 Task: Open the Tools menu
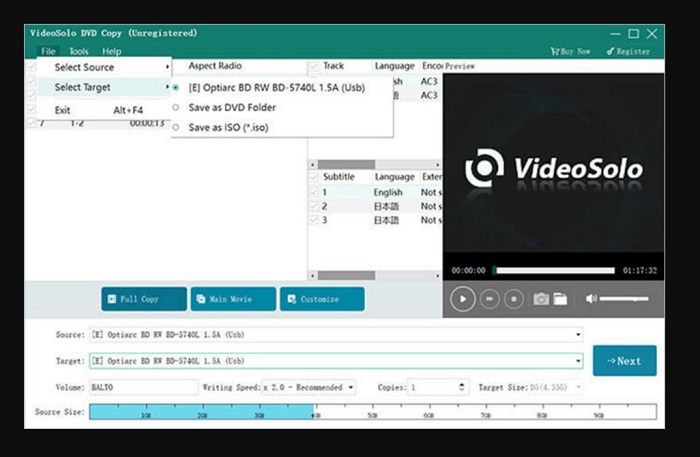point(79,51)
